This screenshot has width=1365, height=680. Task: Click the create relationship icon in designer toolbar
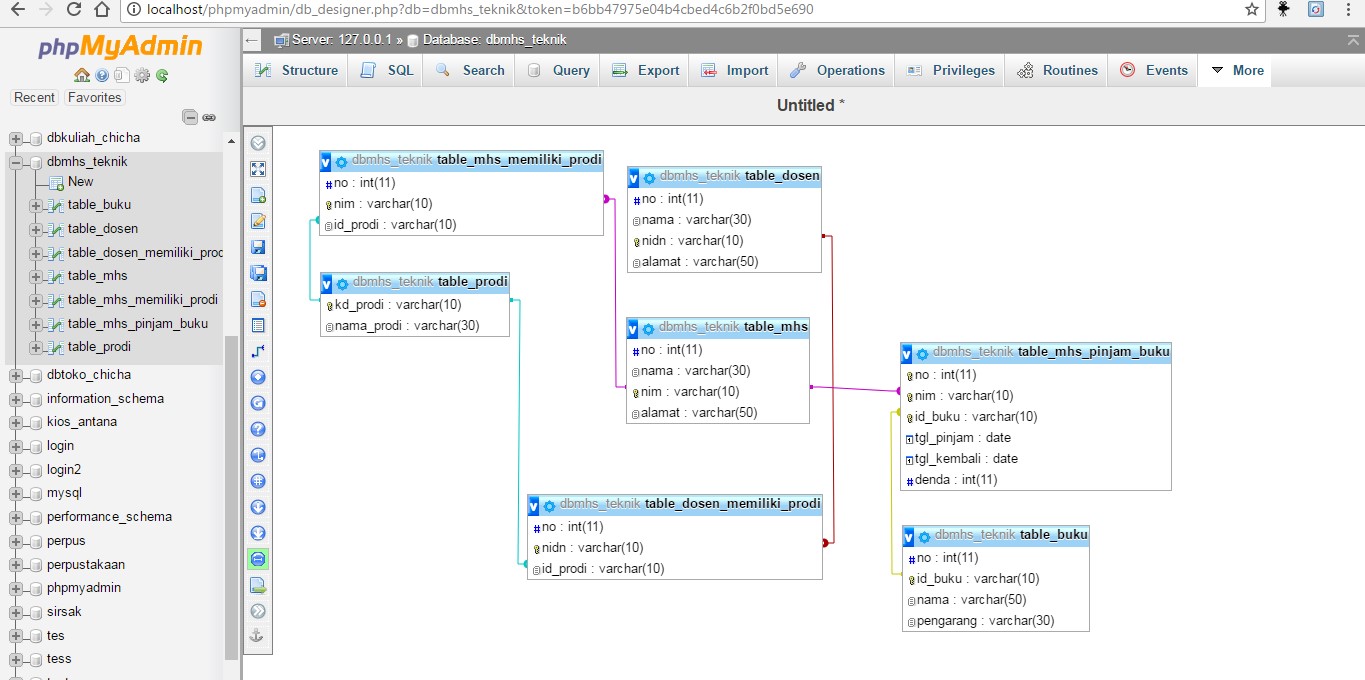pyautogui.click(x=258, y=351)
